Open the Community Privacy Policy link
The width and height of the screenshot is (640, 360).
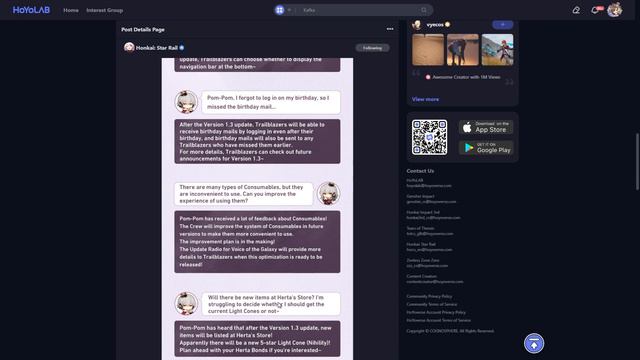429,296
